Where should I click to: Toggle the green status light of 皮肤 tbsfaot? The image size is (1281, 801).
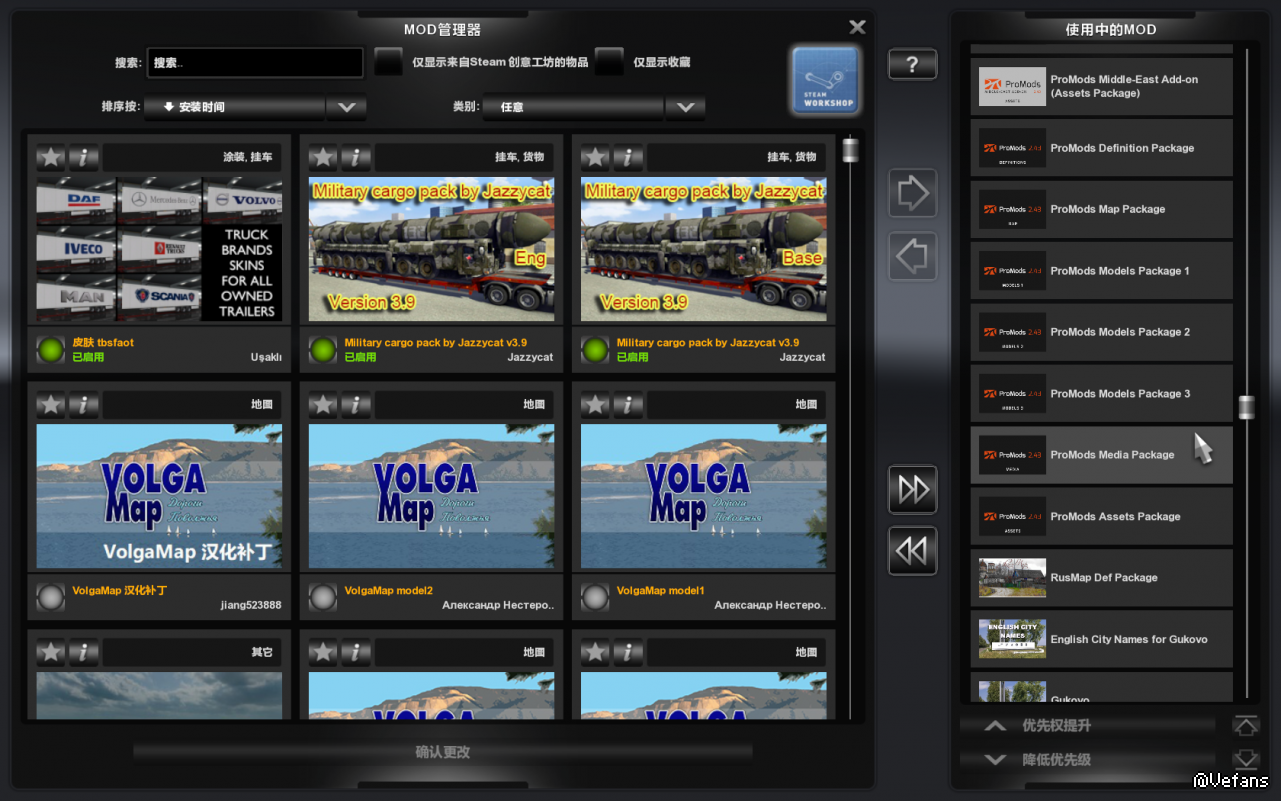pos(51,350)
